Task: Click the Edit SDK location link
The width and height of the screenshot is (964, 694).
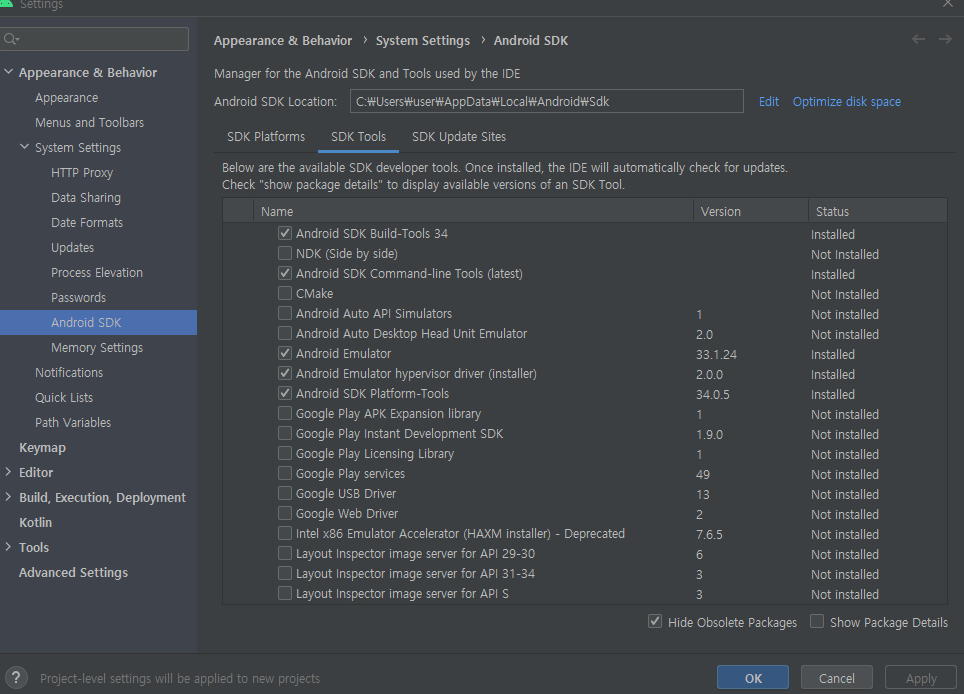Action: click(768, 101)
